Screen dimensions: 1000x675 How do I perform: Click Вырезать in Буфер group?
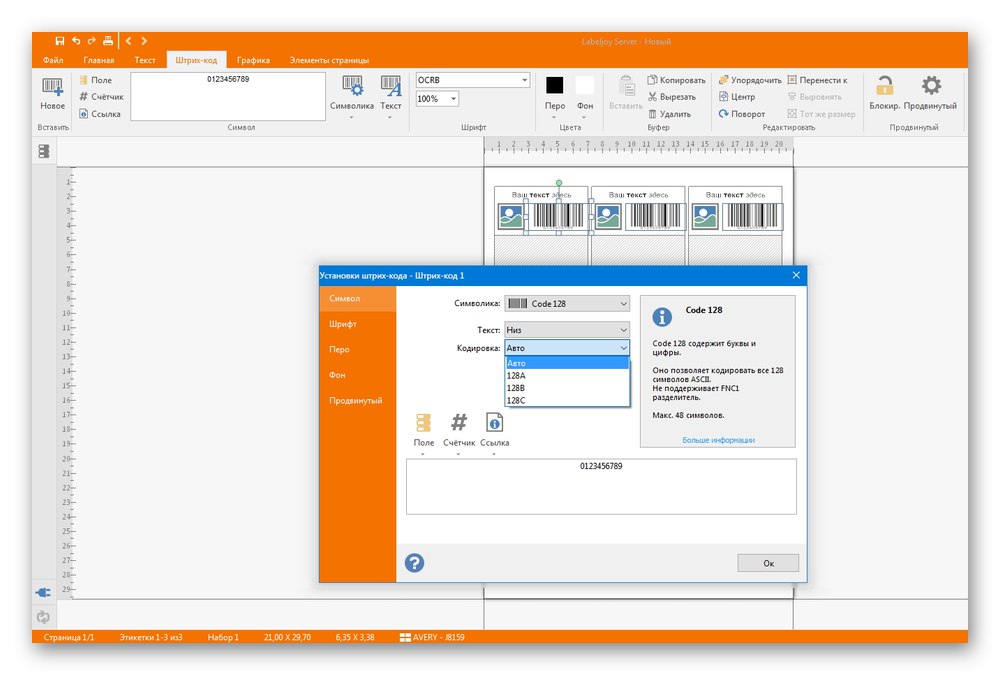672,96
